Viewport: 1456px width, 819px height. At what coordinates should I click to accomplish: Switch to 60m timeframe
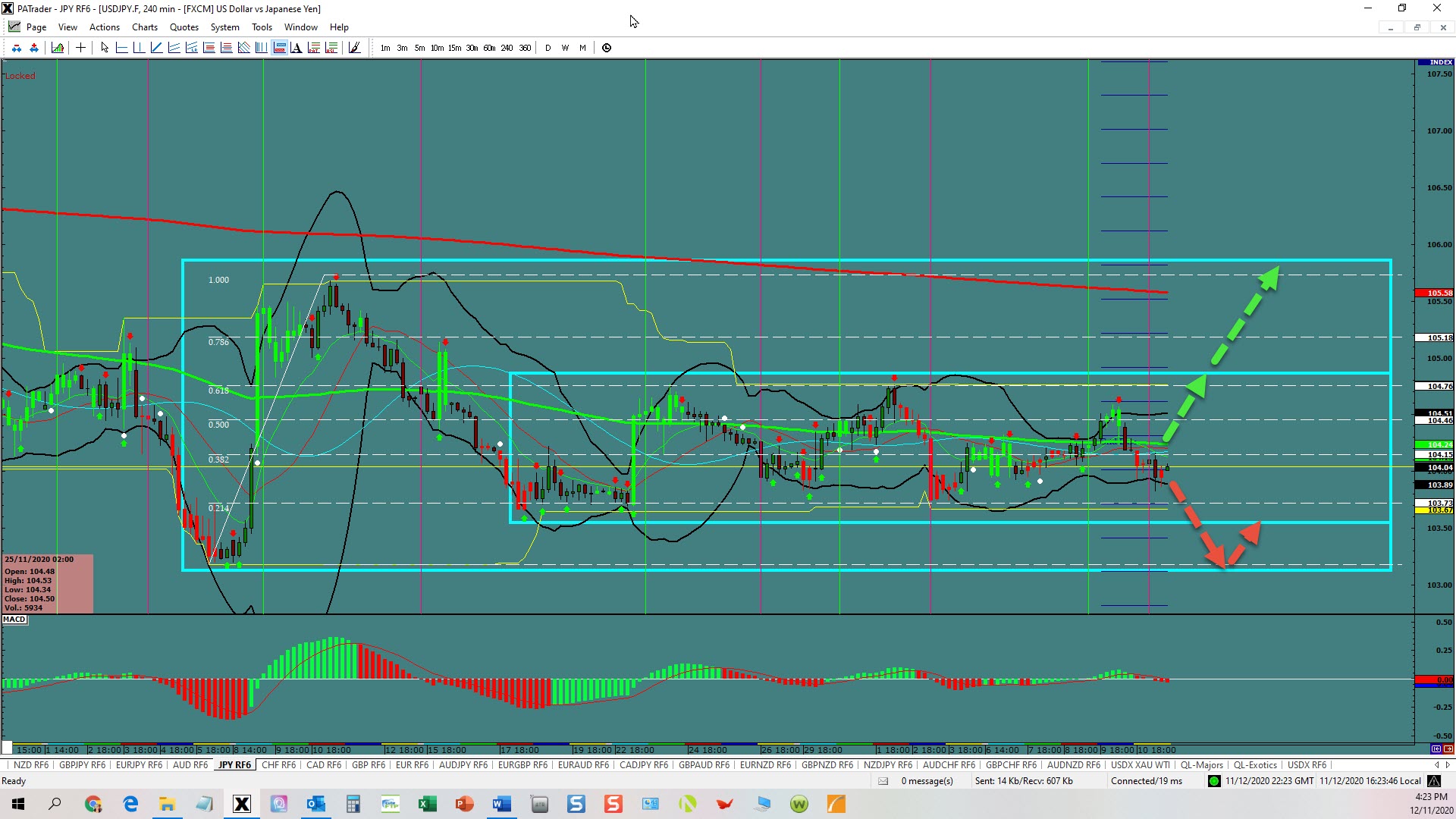(489, 48)
